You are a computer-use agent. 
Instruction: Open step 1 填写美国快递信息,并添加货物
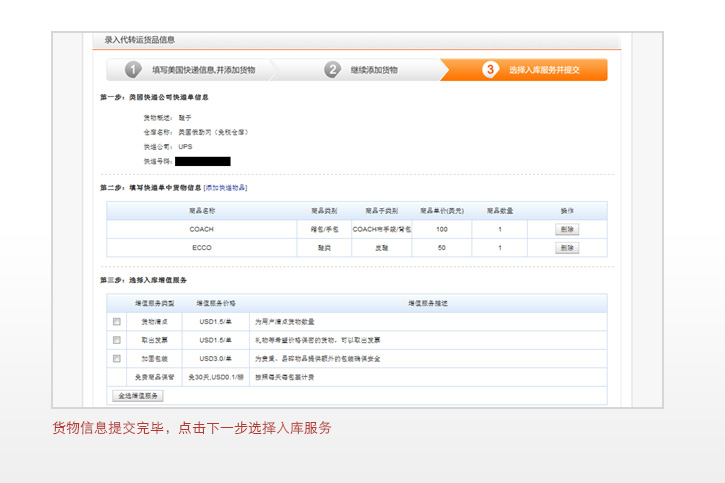(x=203, y=70)
